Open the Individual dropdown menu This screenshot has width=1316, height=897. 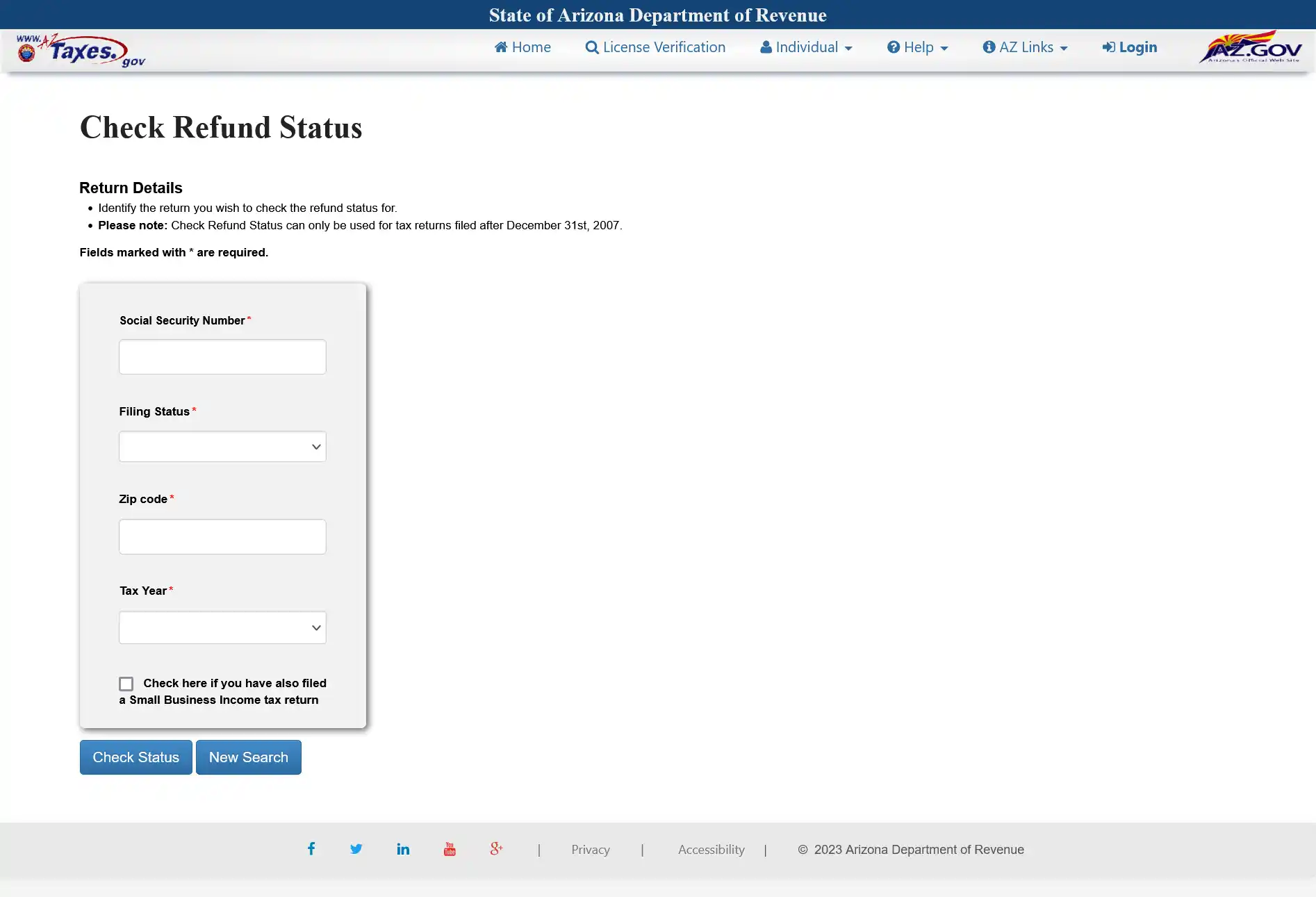(x=806, y=47)
